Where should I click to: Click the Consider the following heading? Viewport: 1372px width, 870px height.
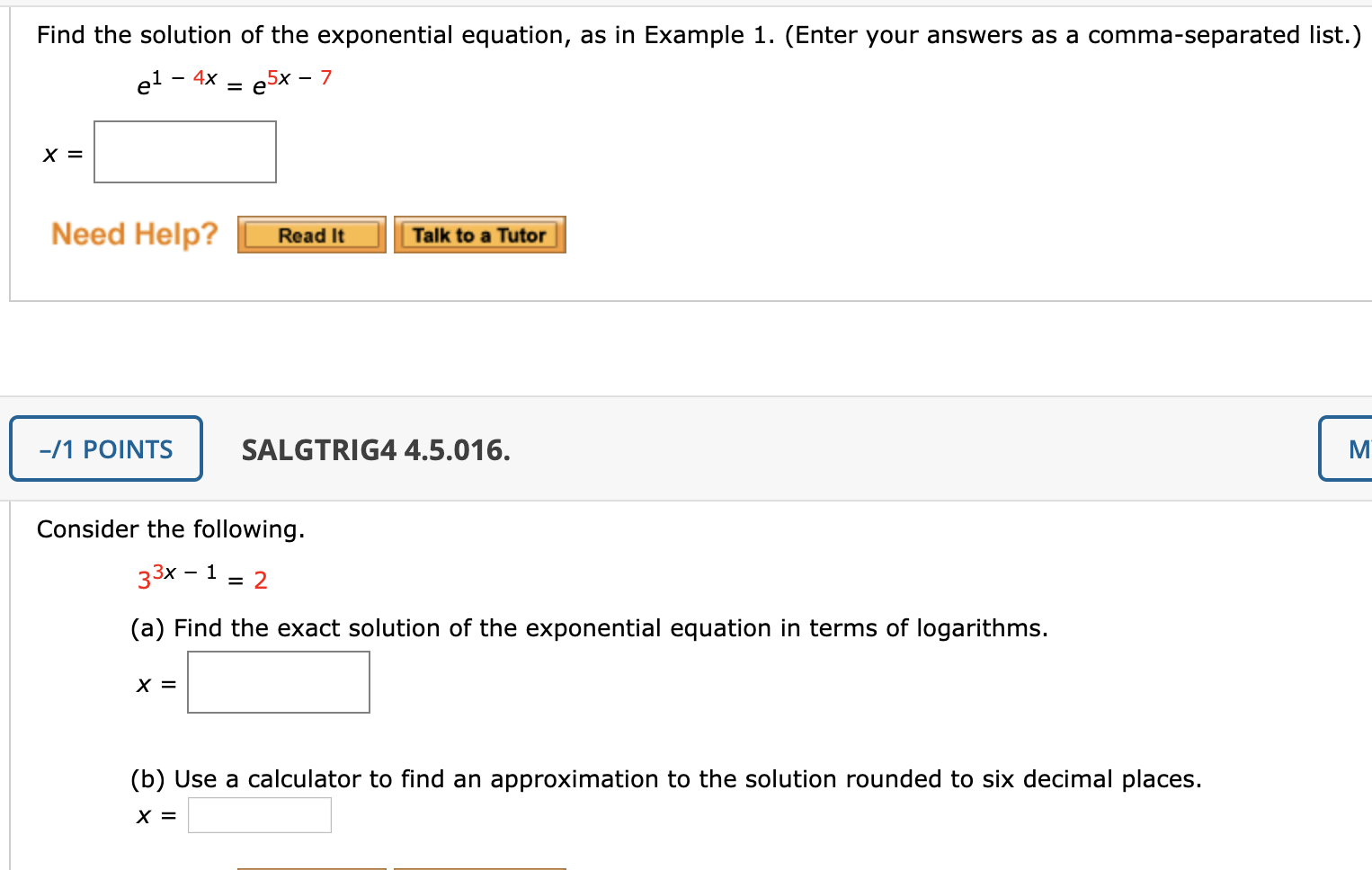point(170,528)
